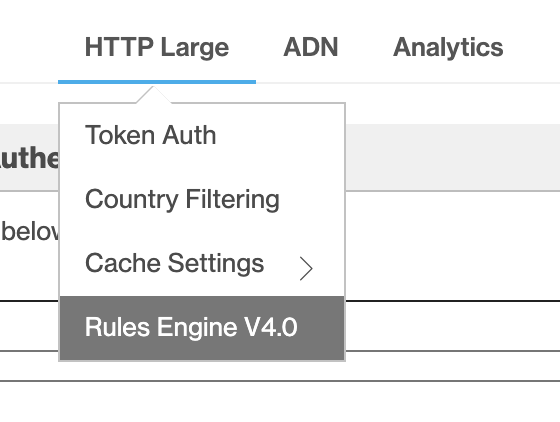
Task: Choose Country Filtering menu entry
Action: (x=202, y=200)
